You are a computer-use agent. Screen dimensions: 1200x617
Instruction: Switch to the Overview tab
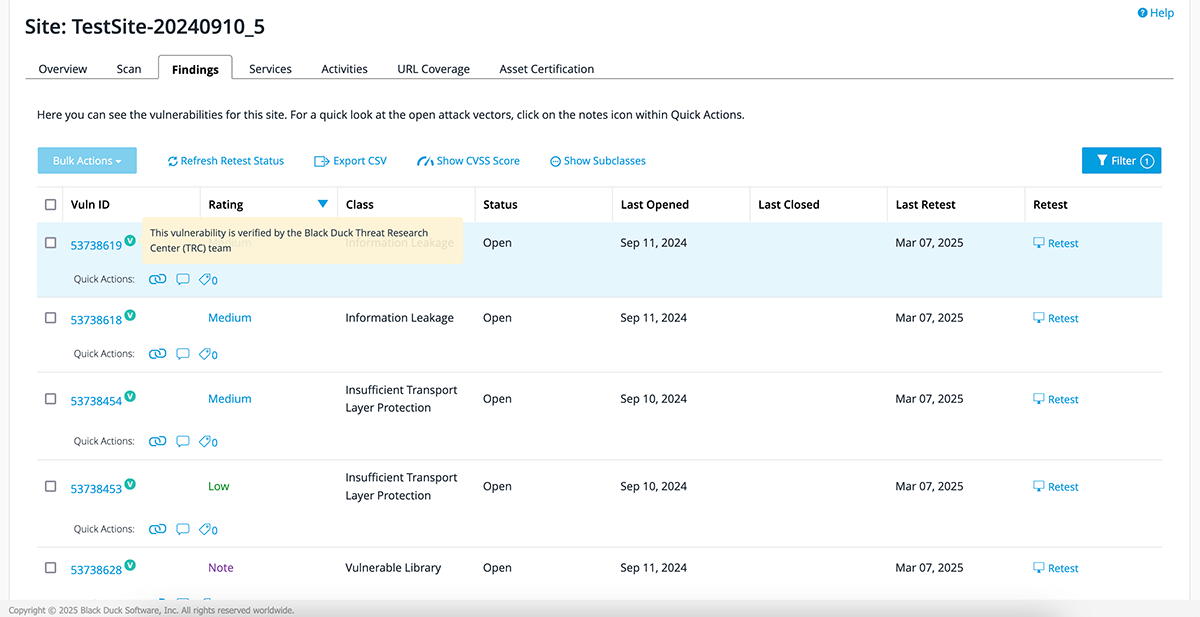click(62, 68)
